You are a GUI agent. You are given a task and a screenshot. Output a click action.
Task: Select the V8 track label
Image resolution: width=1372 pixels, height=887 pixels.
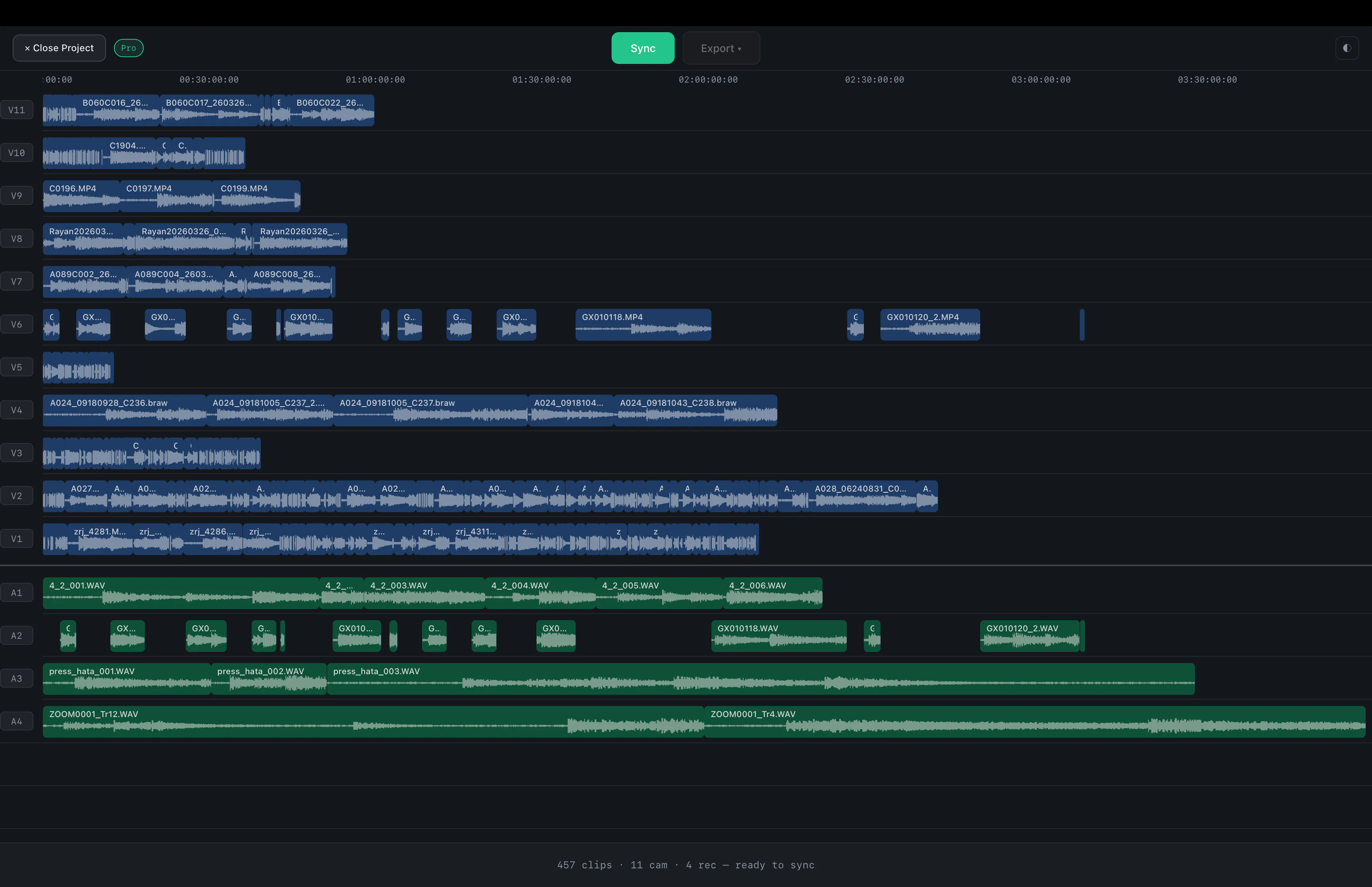coord(17,239)
